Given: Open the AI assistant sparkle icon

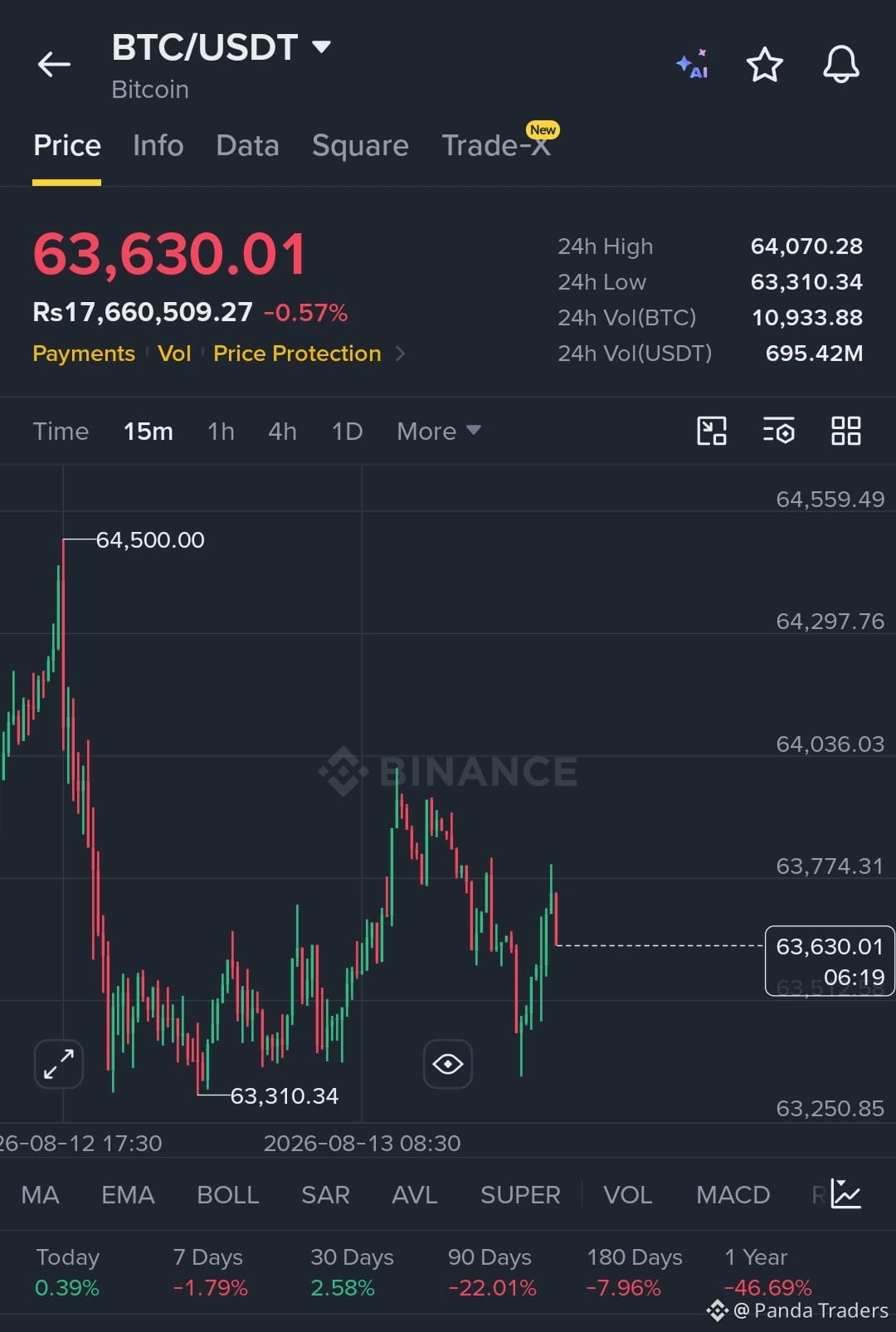Looking at the screenshot, I should click(x=692, y=64).
